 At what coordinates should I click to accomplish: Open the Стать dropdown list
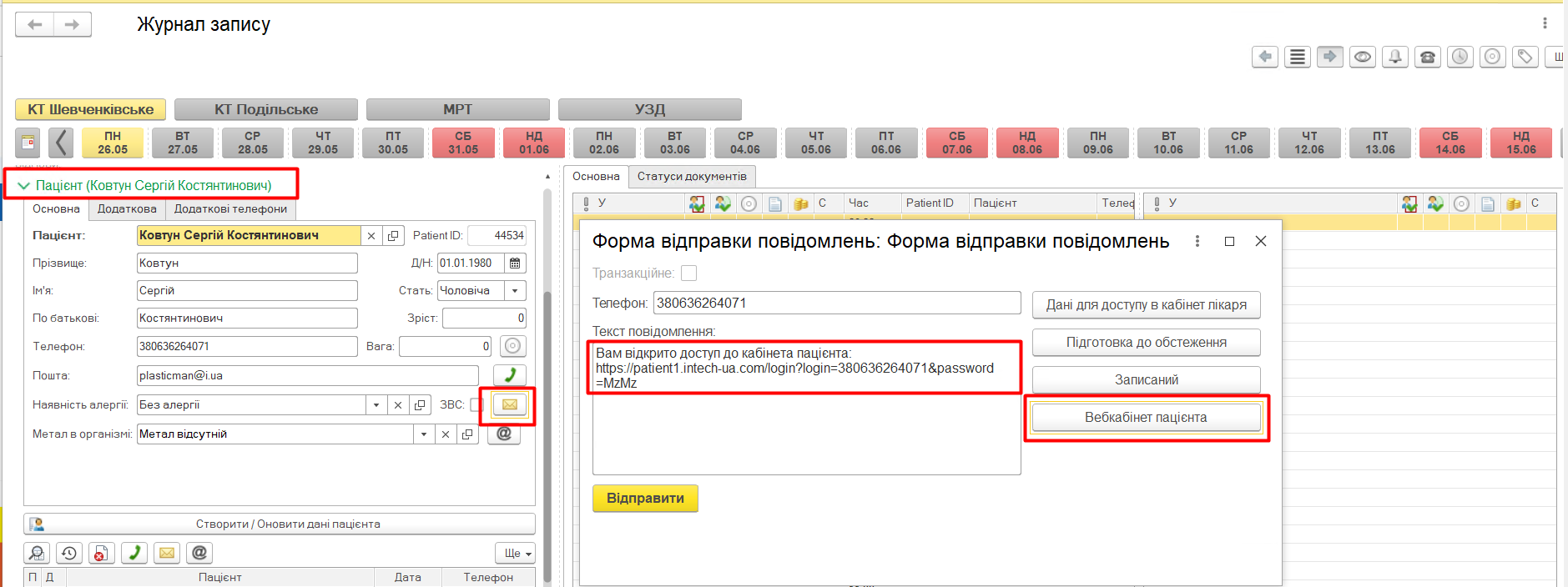[515, 290]
